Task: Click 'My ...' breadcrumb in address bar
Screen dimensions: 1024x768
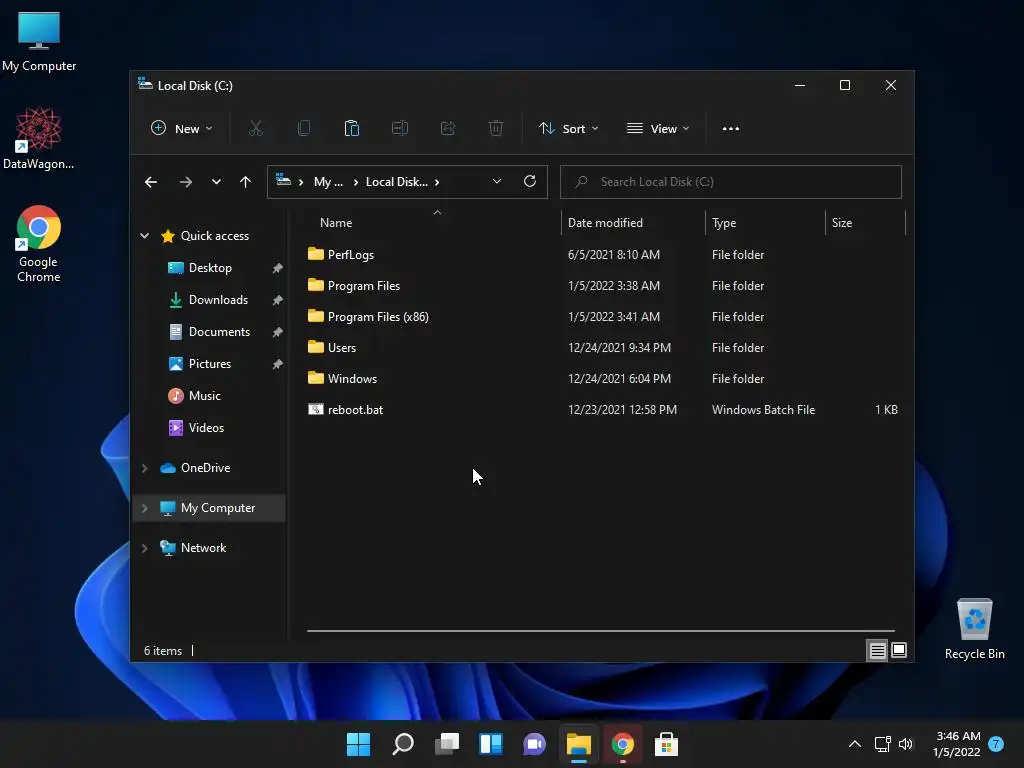Action: point(328,182)
